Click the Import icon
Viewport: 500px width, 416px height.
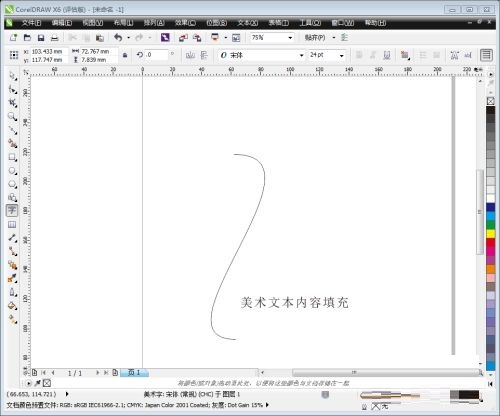tap(183, 38)
